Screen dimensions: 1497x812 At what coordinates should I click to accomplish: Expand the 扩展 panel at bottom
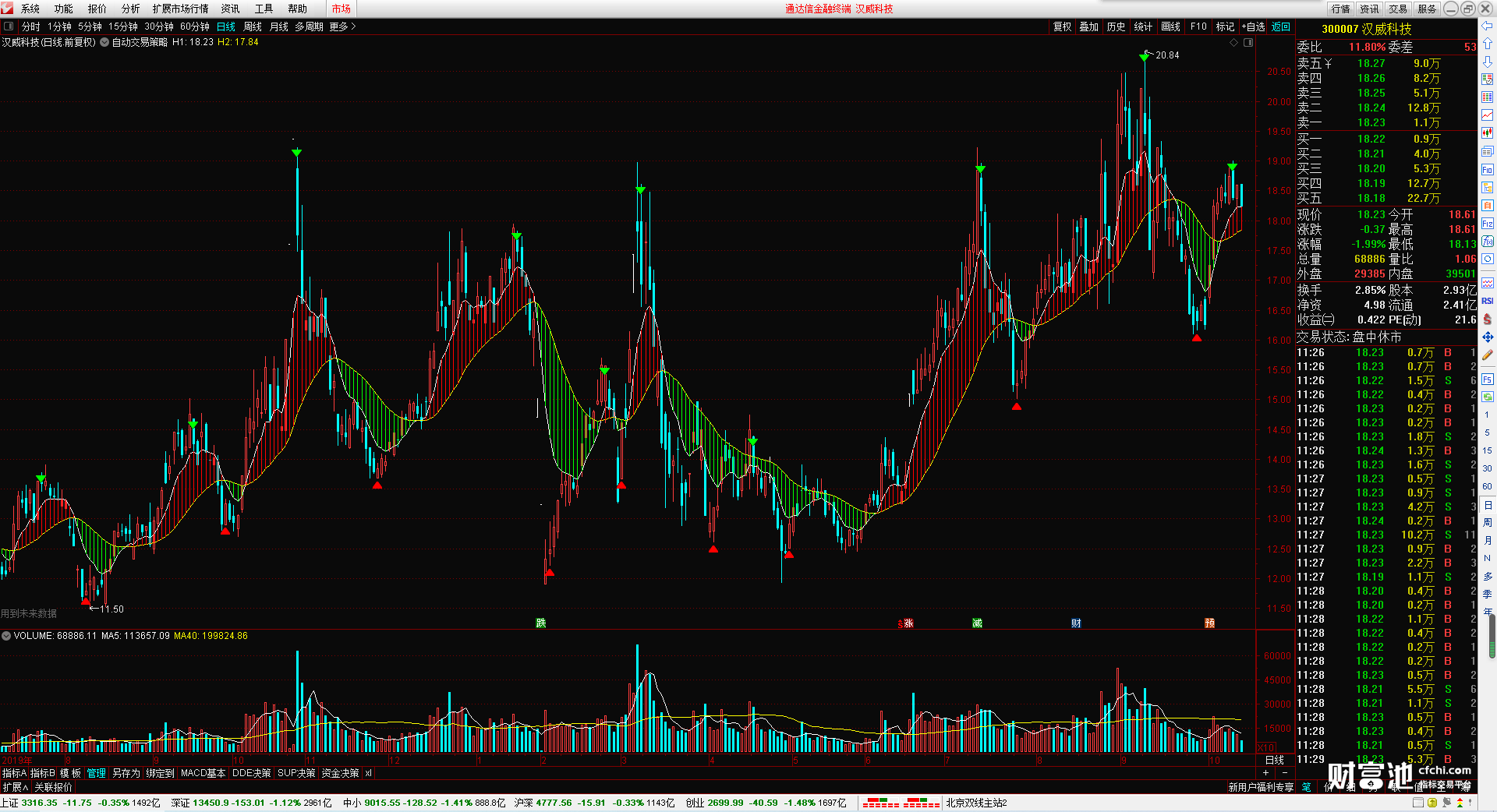coord(15,787)
